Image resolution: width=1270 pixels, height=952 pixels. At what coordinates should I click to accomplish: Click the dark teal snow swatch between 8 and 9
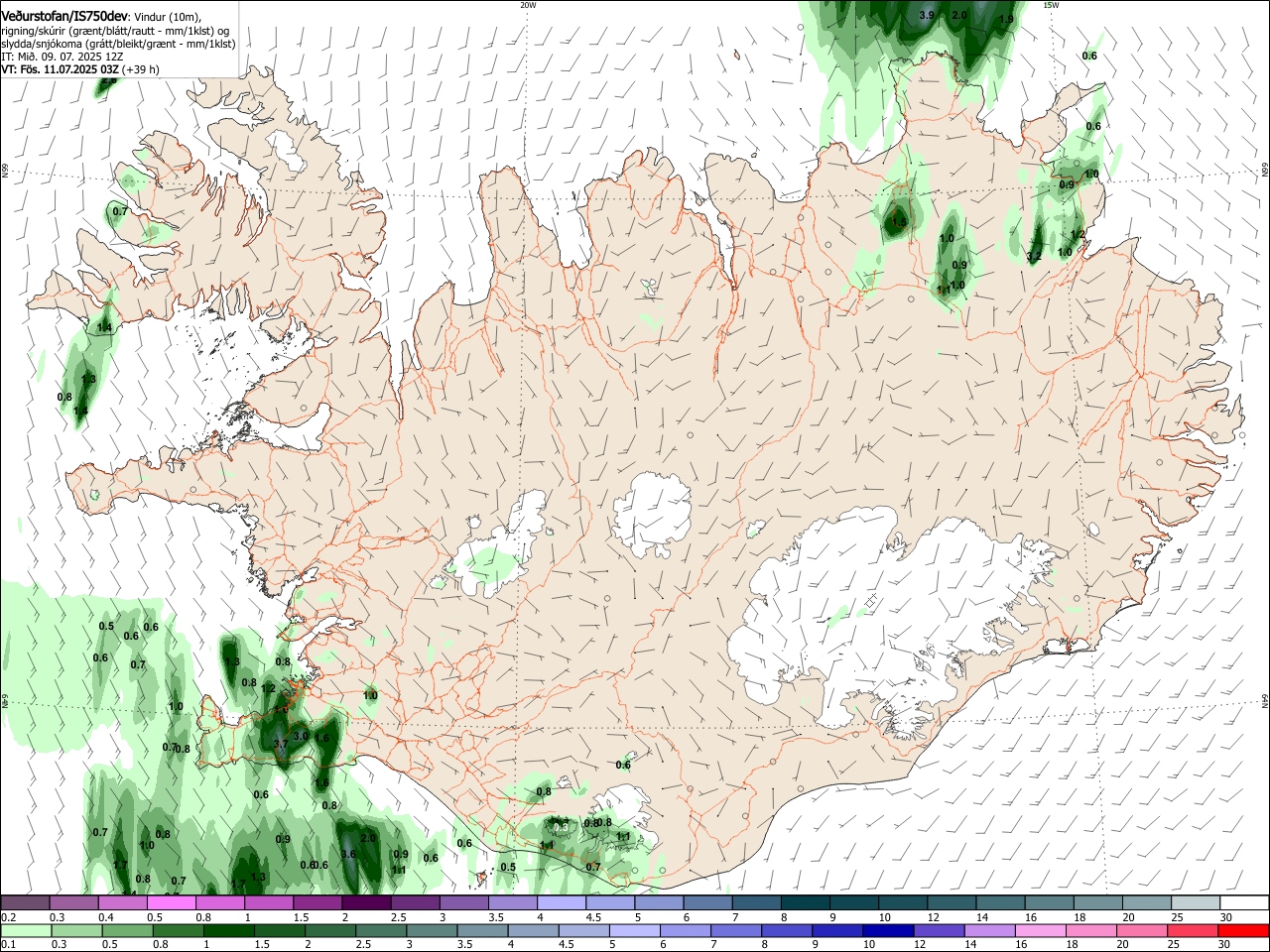pos(805,902)
